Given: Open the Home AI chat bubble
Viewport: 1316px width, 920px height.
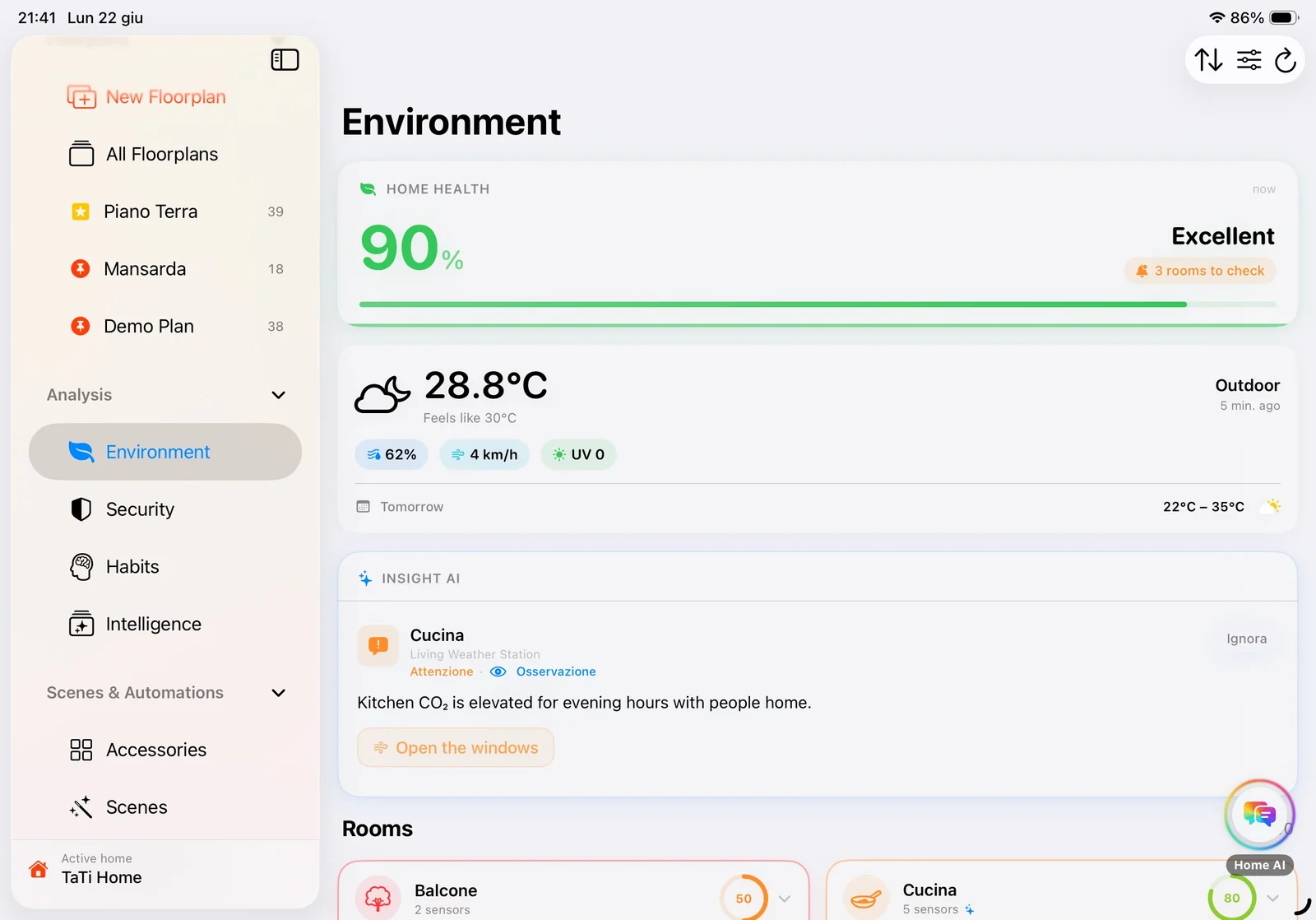Looking at the screenshot, I should (1259, 815).
